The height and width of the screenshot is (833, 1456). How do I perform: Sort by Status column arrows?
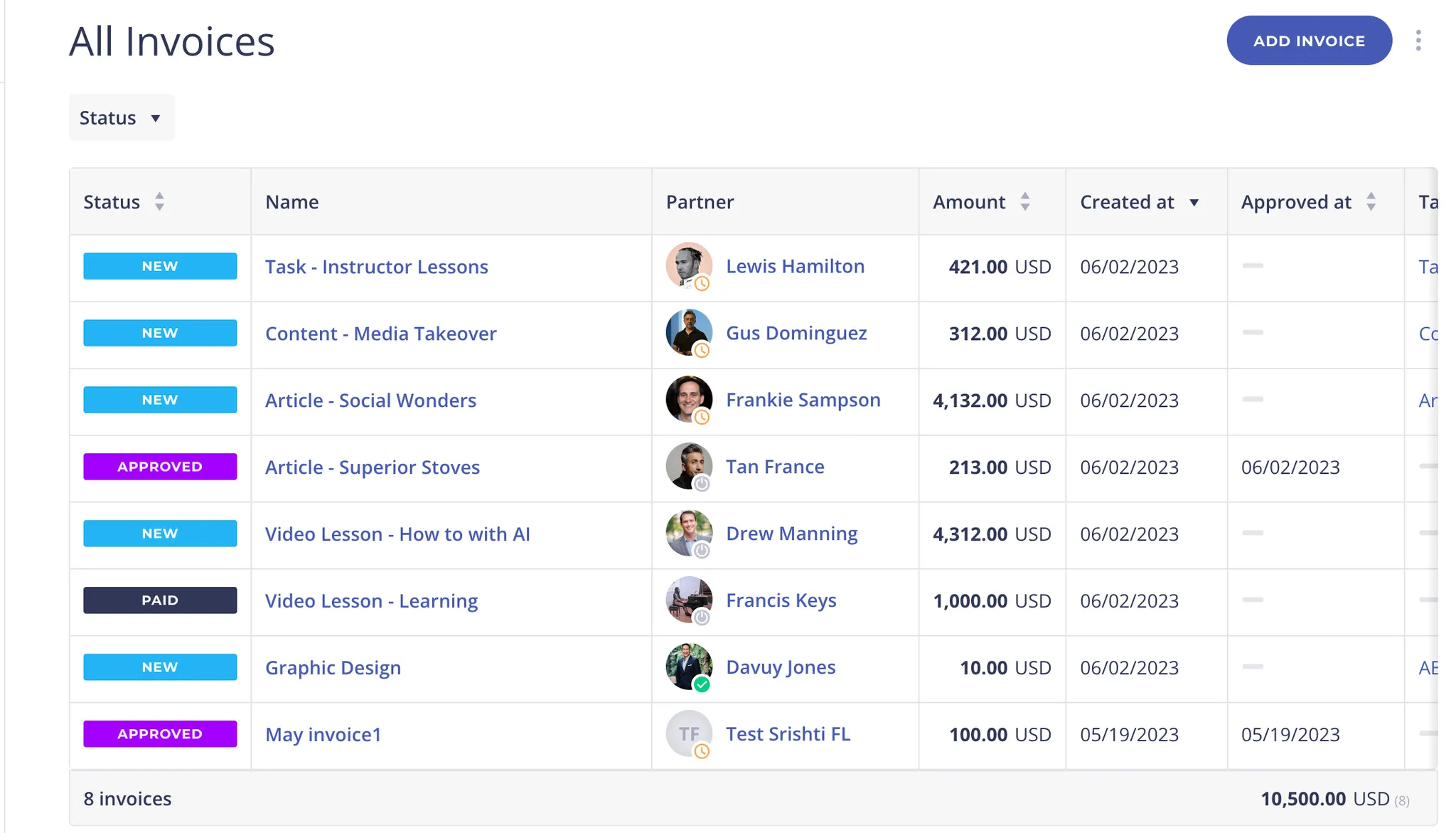(x=159, y=202)
